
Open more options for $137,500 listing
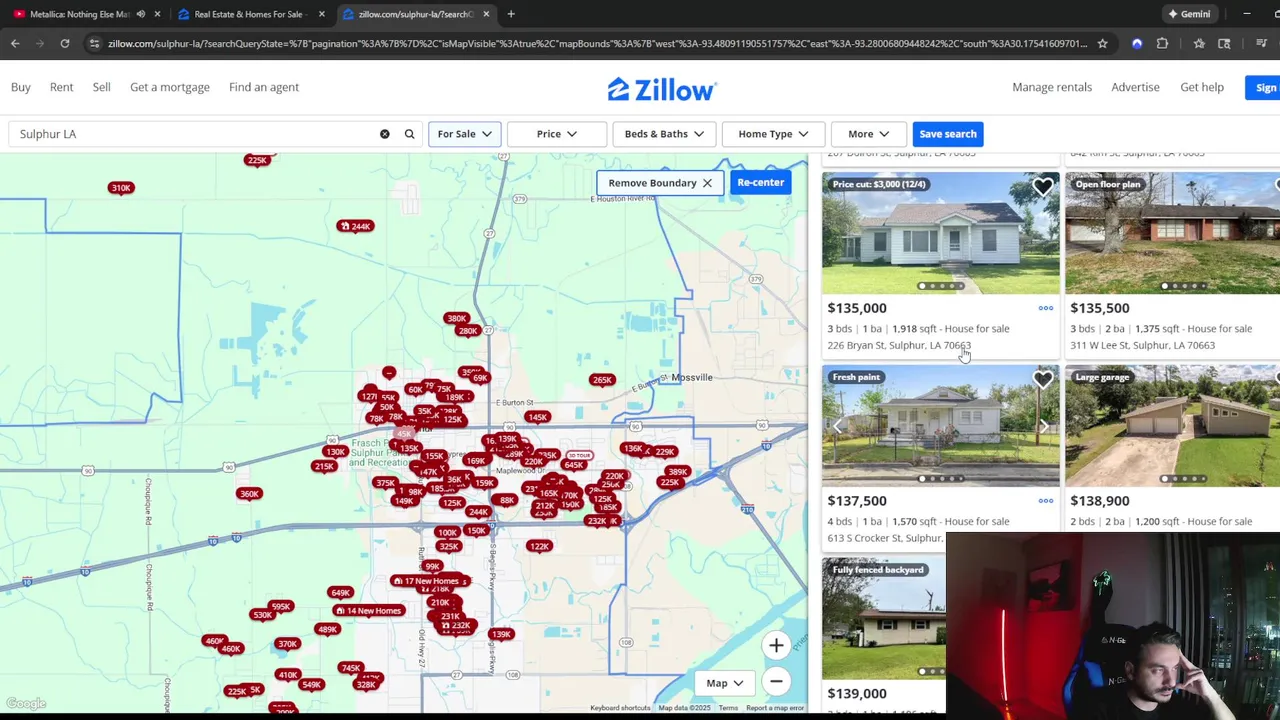(1045, 501)
